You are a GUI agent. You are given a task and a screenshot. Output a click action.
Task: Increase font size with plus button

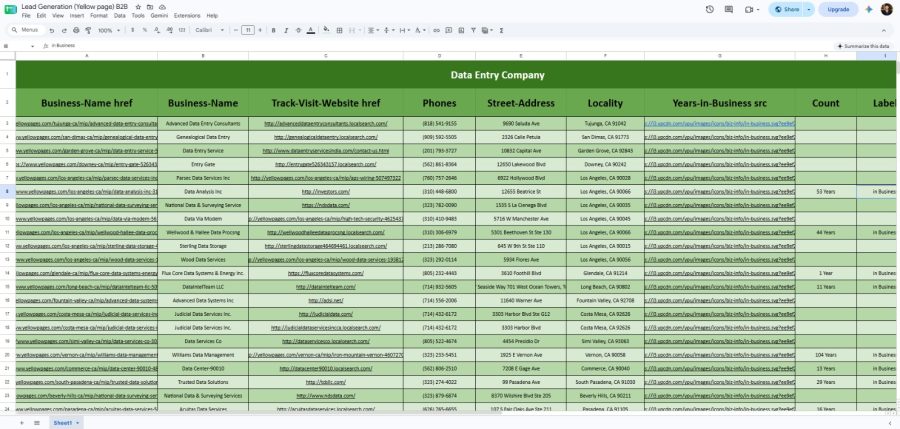pos(260,30)
